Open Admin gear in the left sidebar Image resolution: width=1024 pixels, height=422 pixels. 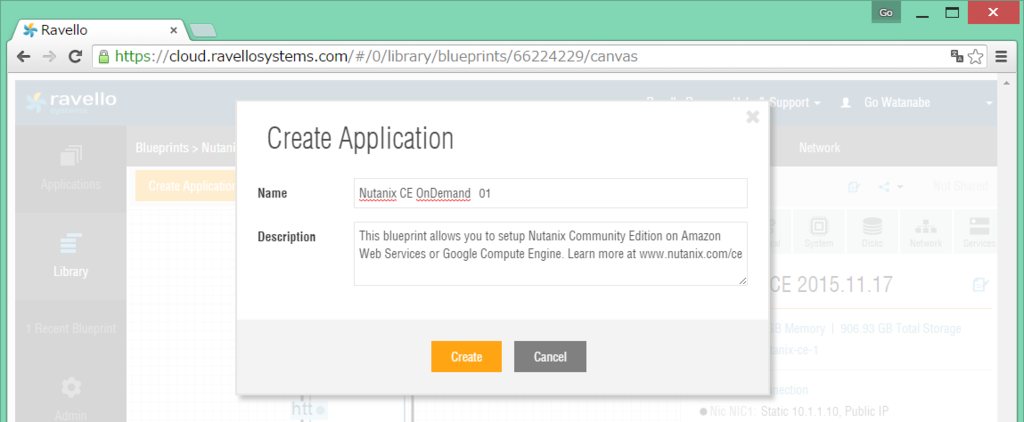coord(71,398)
